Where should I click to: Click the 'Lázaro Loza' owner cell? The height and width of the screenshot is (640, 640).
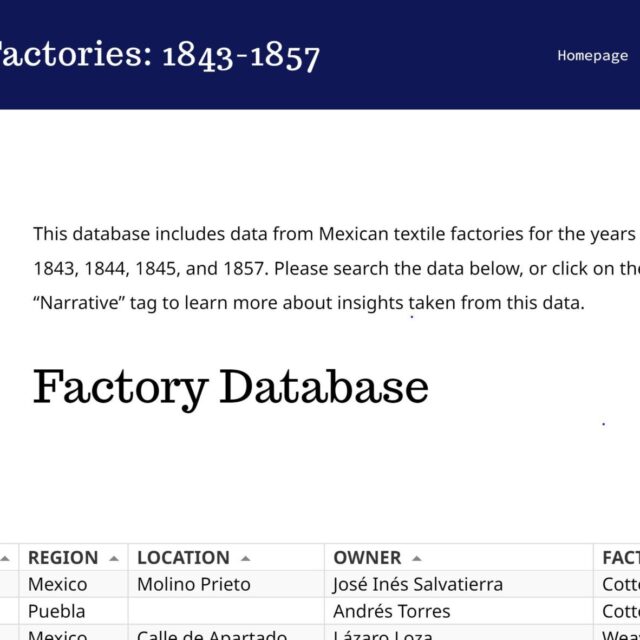(383, 635)
